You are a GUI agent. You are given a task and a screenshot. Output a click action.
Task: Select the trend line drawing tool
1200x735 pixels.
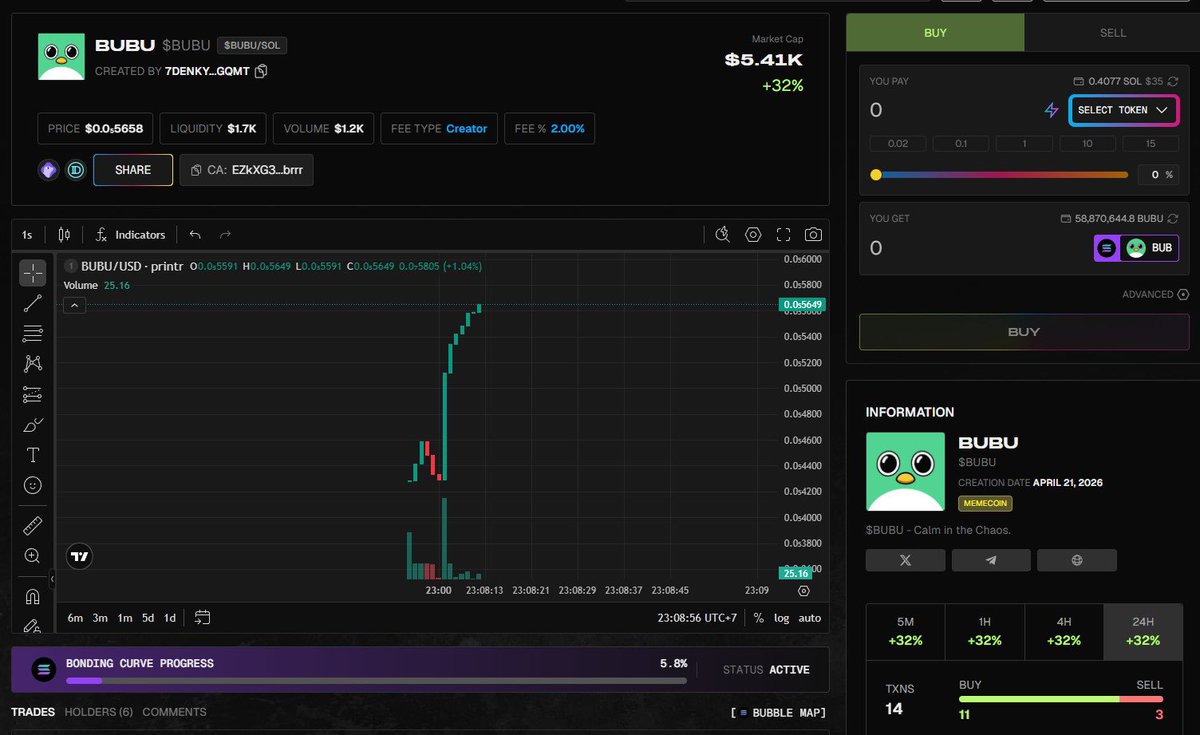[32, 303]
